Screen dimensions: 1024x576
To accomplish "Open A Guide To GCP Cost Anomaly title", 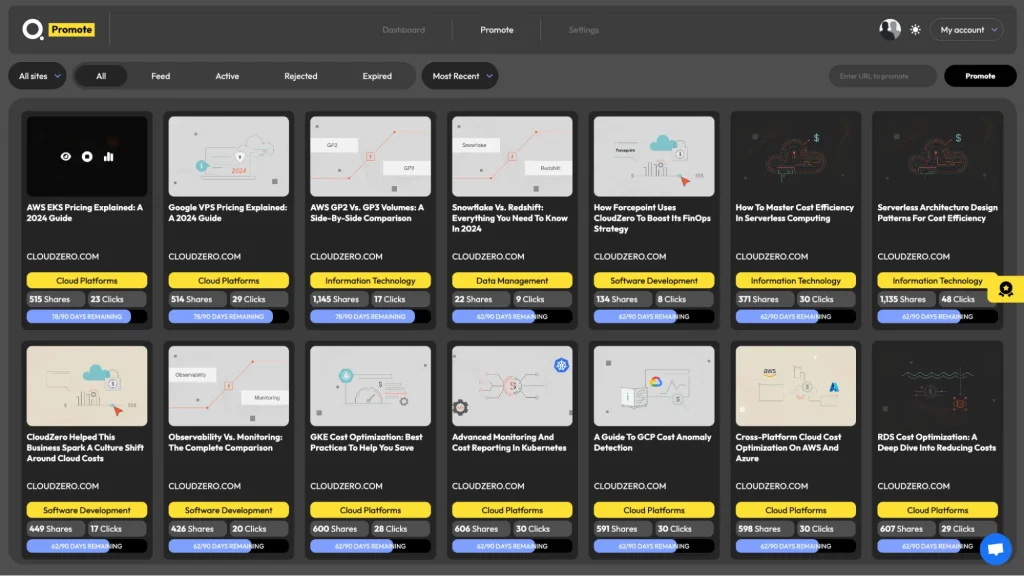I will click(x=652, y=442).
